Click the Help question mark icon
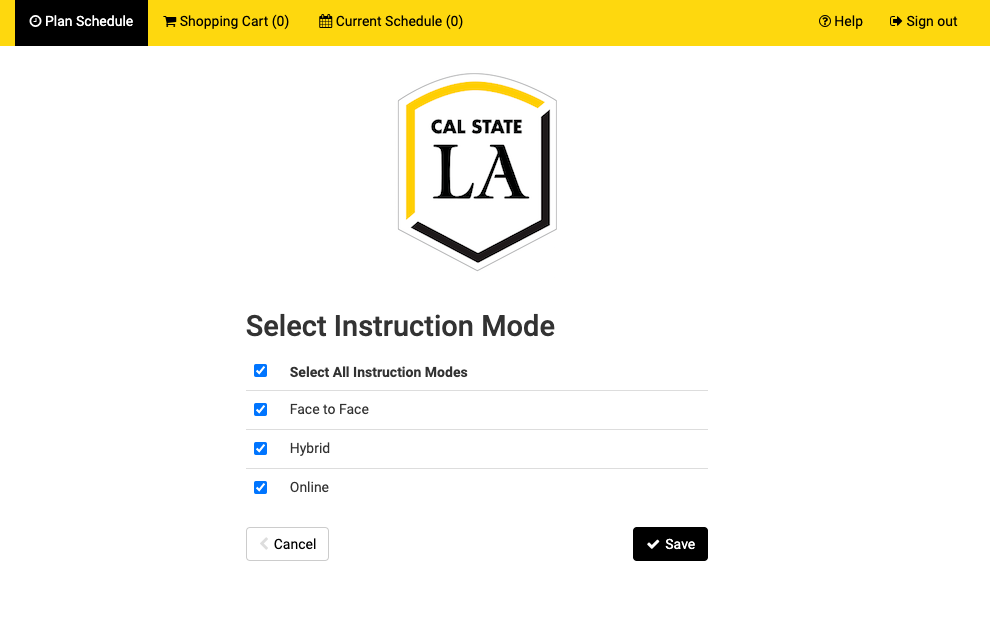This screenshot has height=628, width=990. pos(823,21)
